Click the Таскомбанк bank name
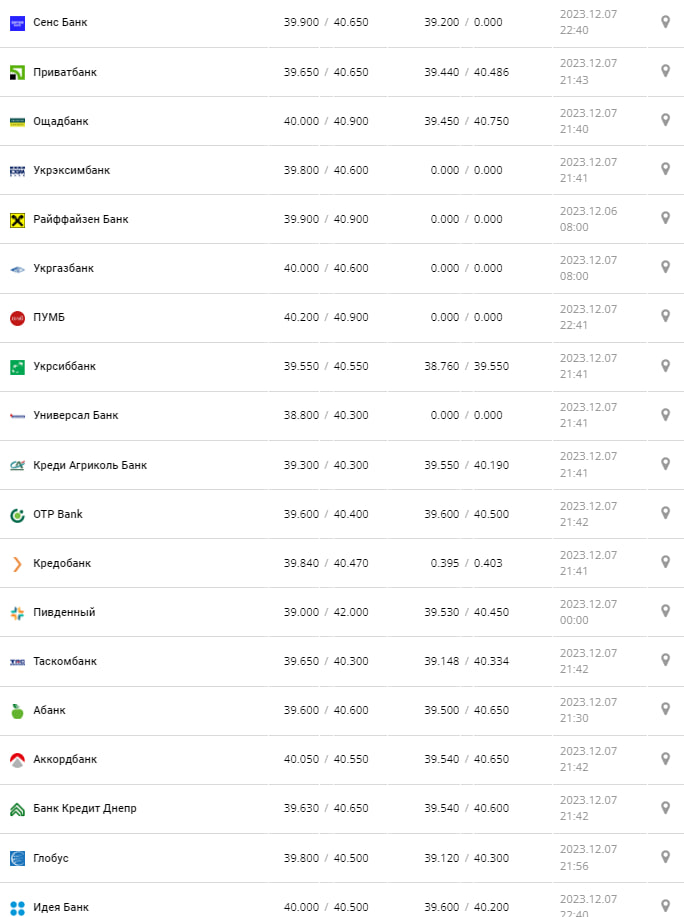Image resolution: width=684 pixels, height=917 pixels. tap(65, 661)
